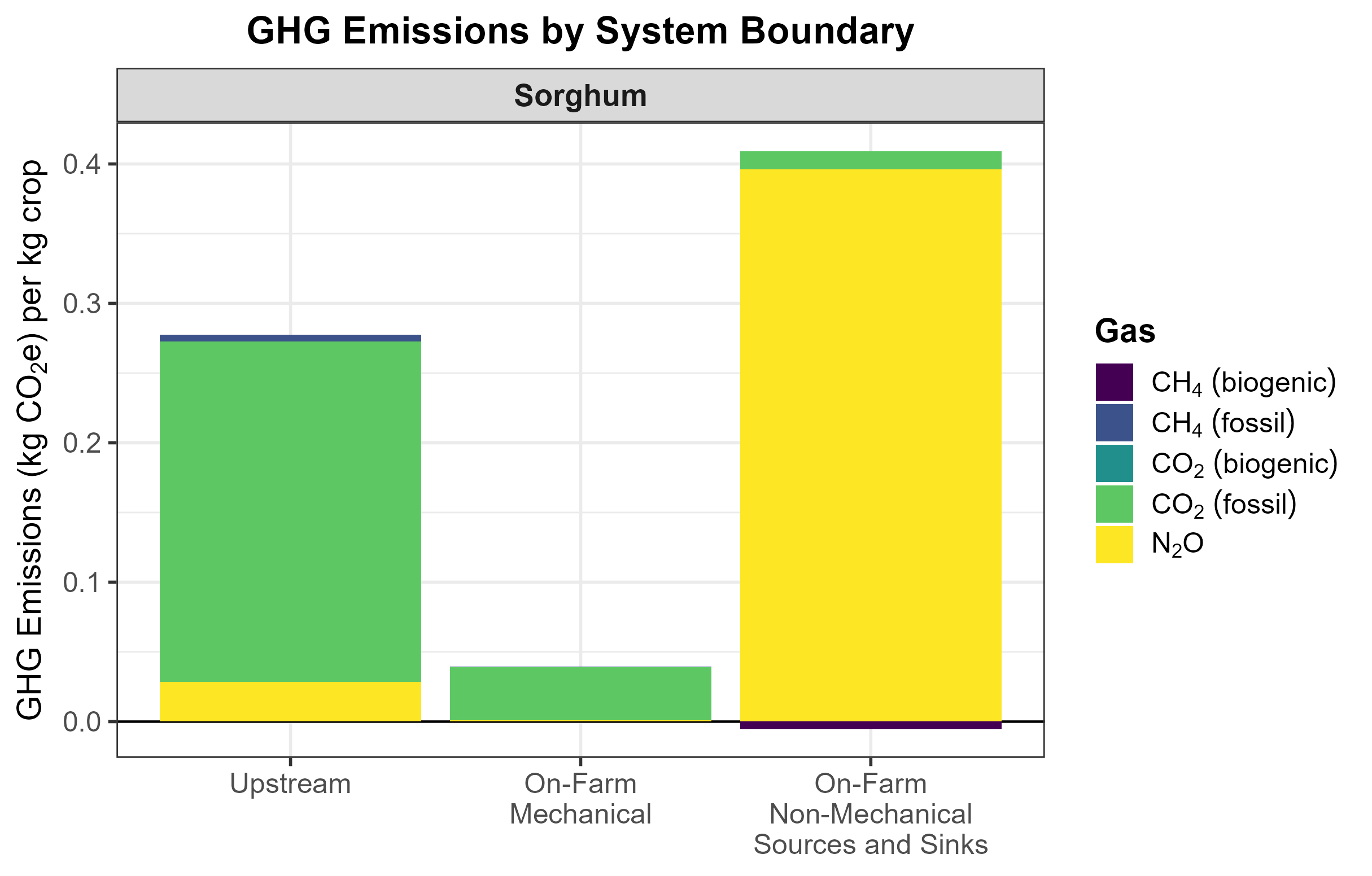
Task: Click the green top segment of Non-Mechanical bar
Action: (870, 160)
